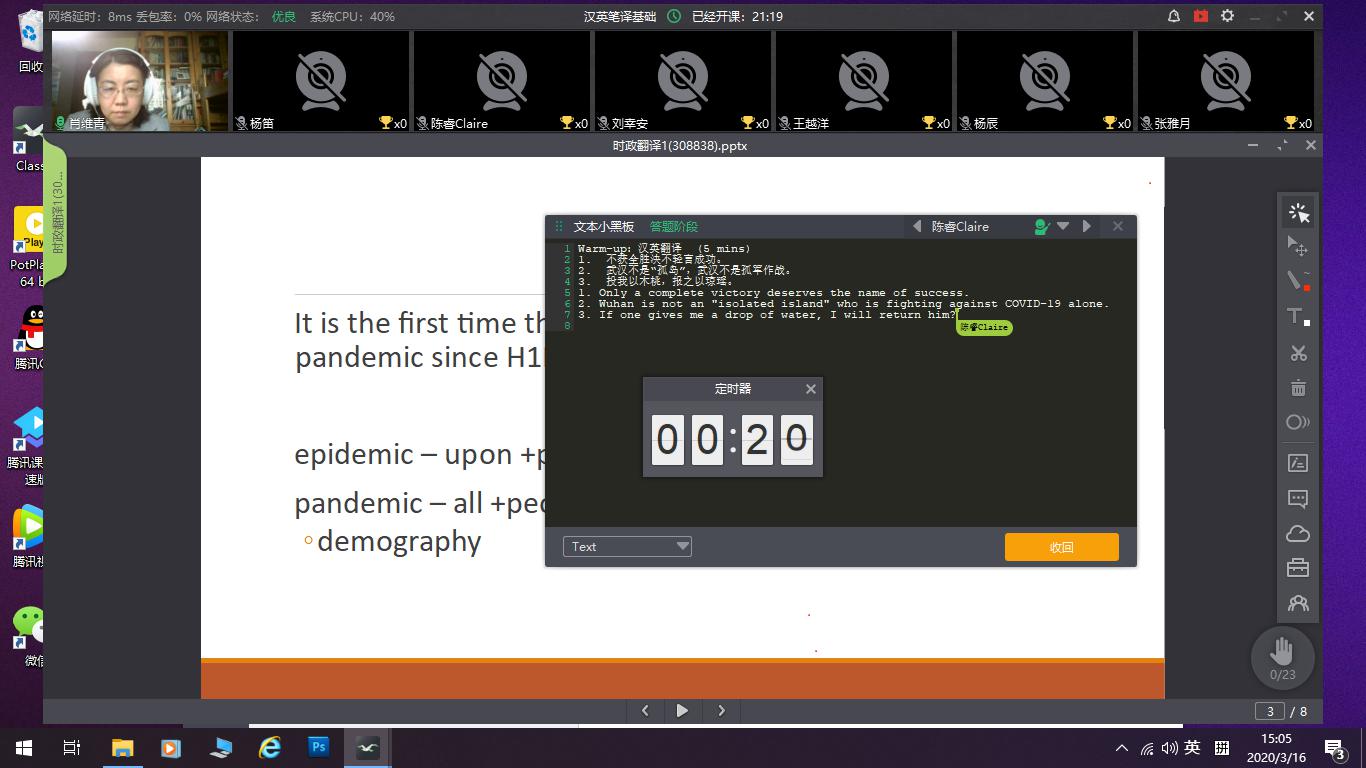Select the laser pointer click tool
The image size is (1366, 768).
[1298, 212]
